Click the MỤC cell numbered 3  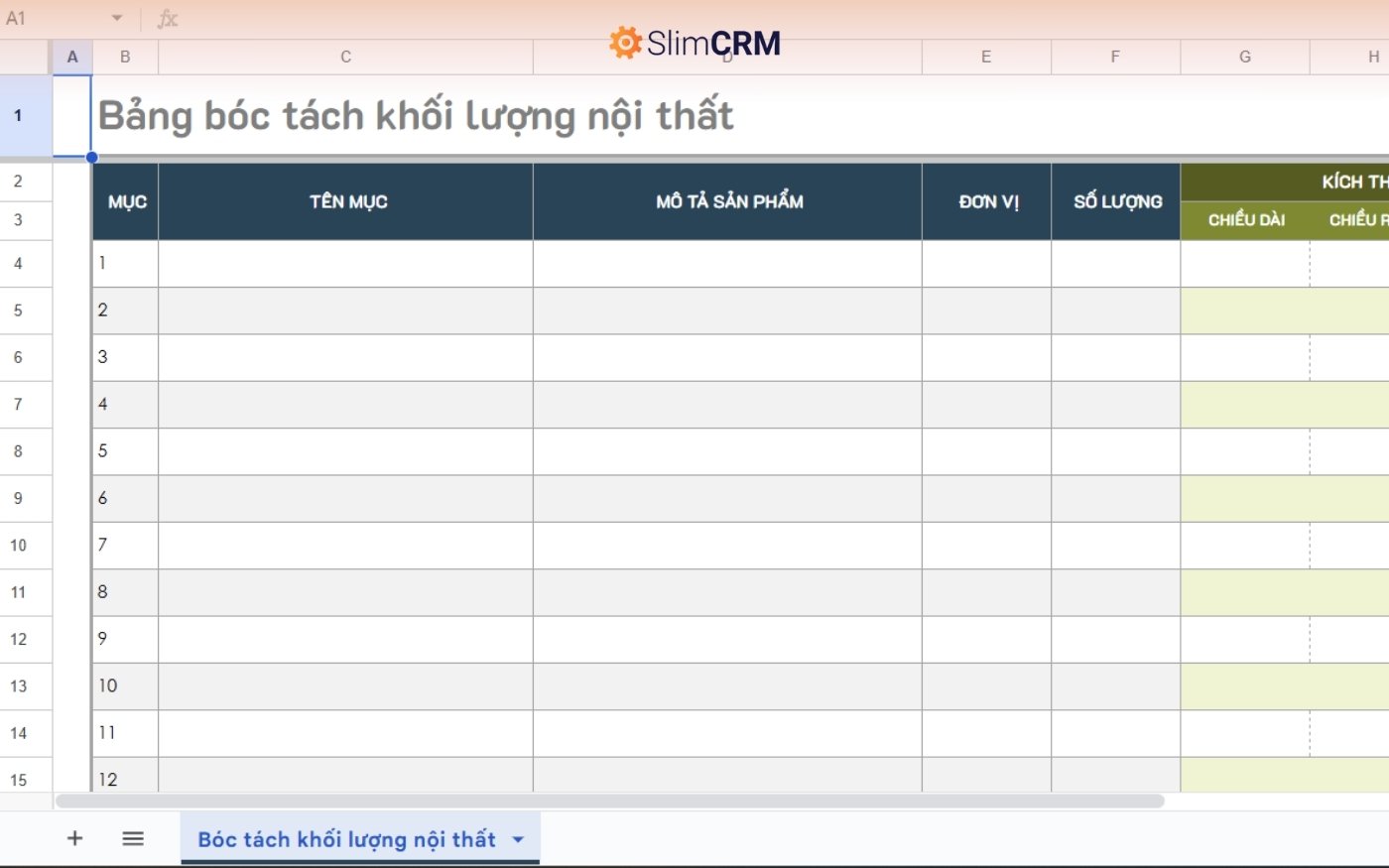click(x=126, y=357)
